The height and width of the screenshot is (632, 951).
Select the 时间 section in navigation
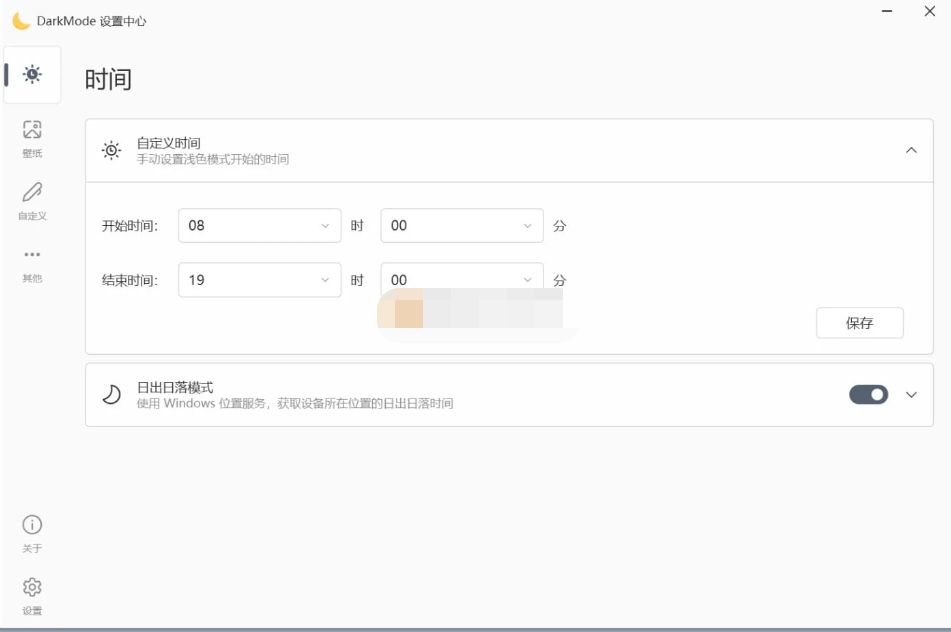tap(33, 72)
